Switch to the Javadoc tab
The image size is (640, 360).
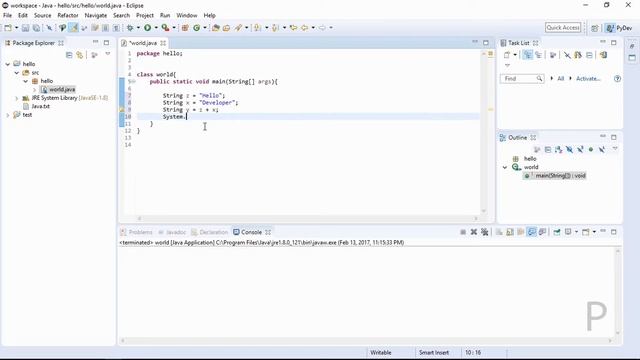(x=172, y=232)
